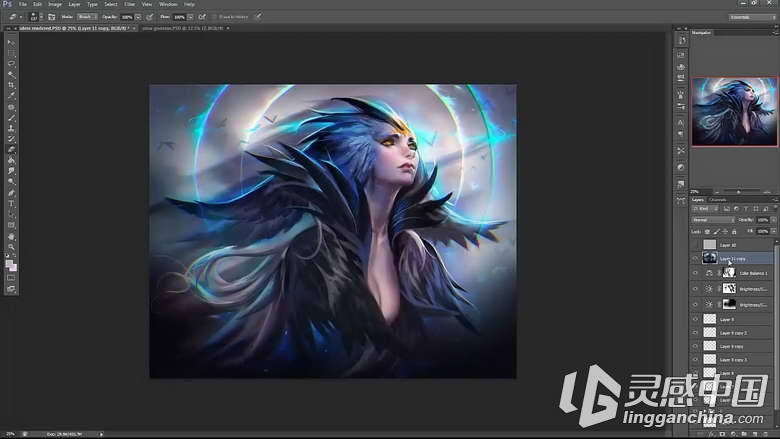Lock all for the selected layer
The image size is (780, 439).
coord(734,232)
